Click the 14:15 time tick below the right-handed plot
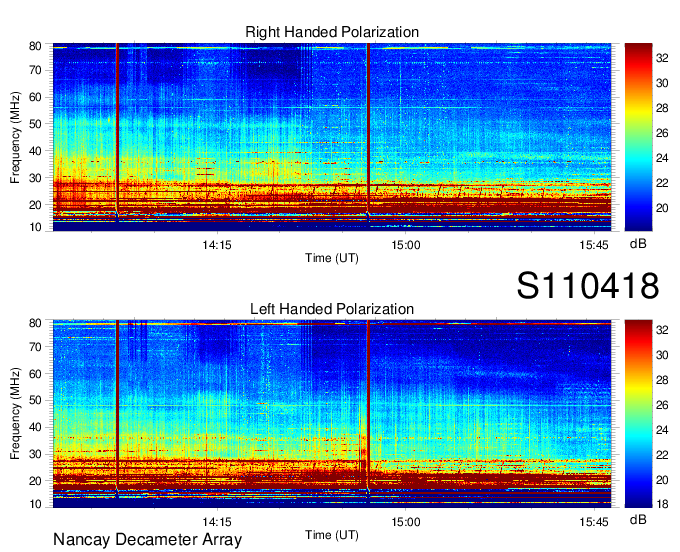The width and height of the screenshot is (680, 552). click(x=217, y=245)
